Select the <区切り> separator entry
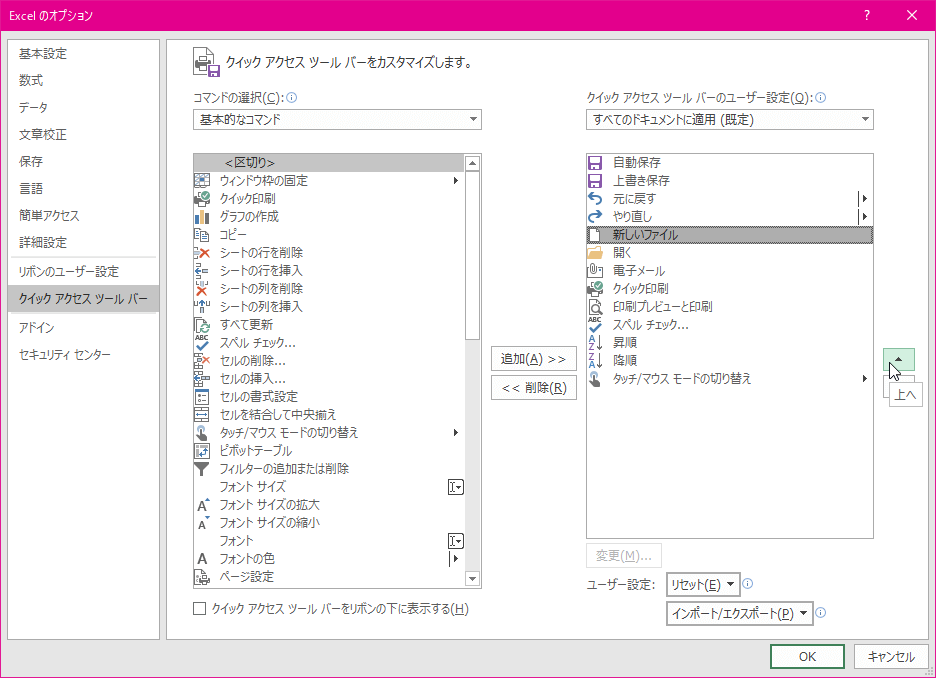Image resolution: width=936 pixels, height=678 pixels. click(x=329, y=162)
